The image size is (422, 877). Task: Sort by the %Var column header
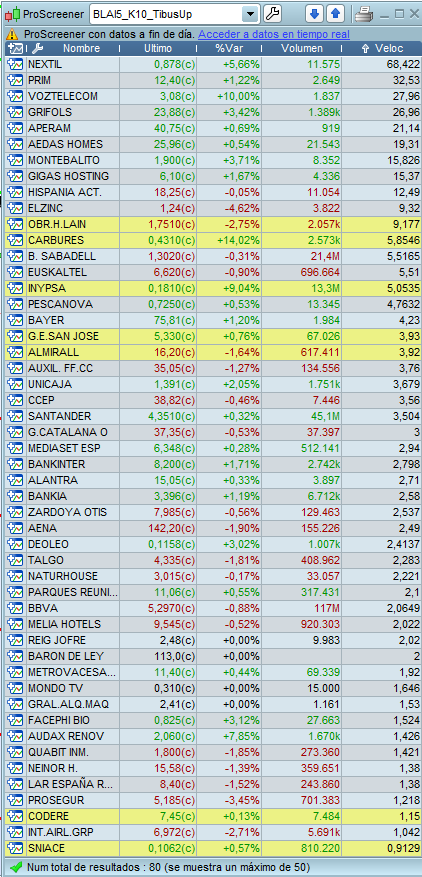228,49
